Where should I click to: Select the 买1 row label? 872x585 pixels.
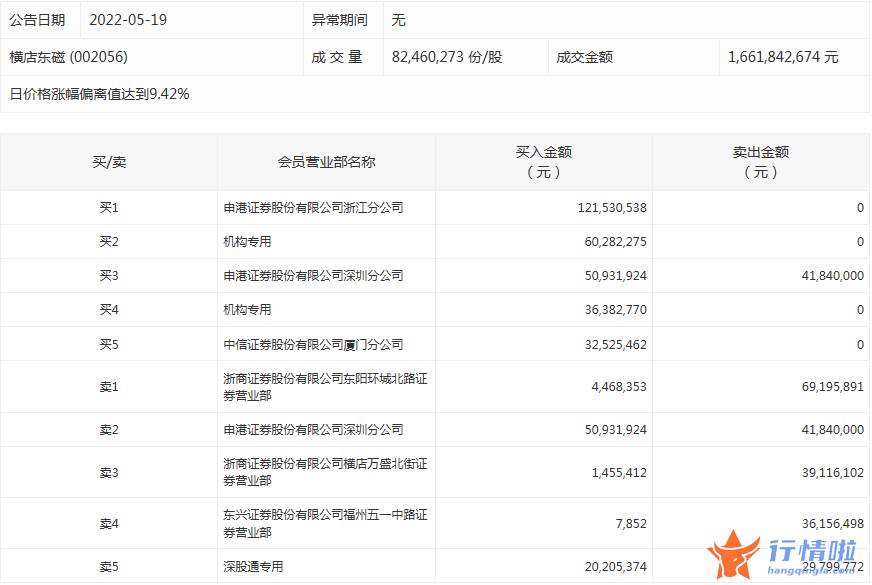pyautogui.click(x=109, y=207)
